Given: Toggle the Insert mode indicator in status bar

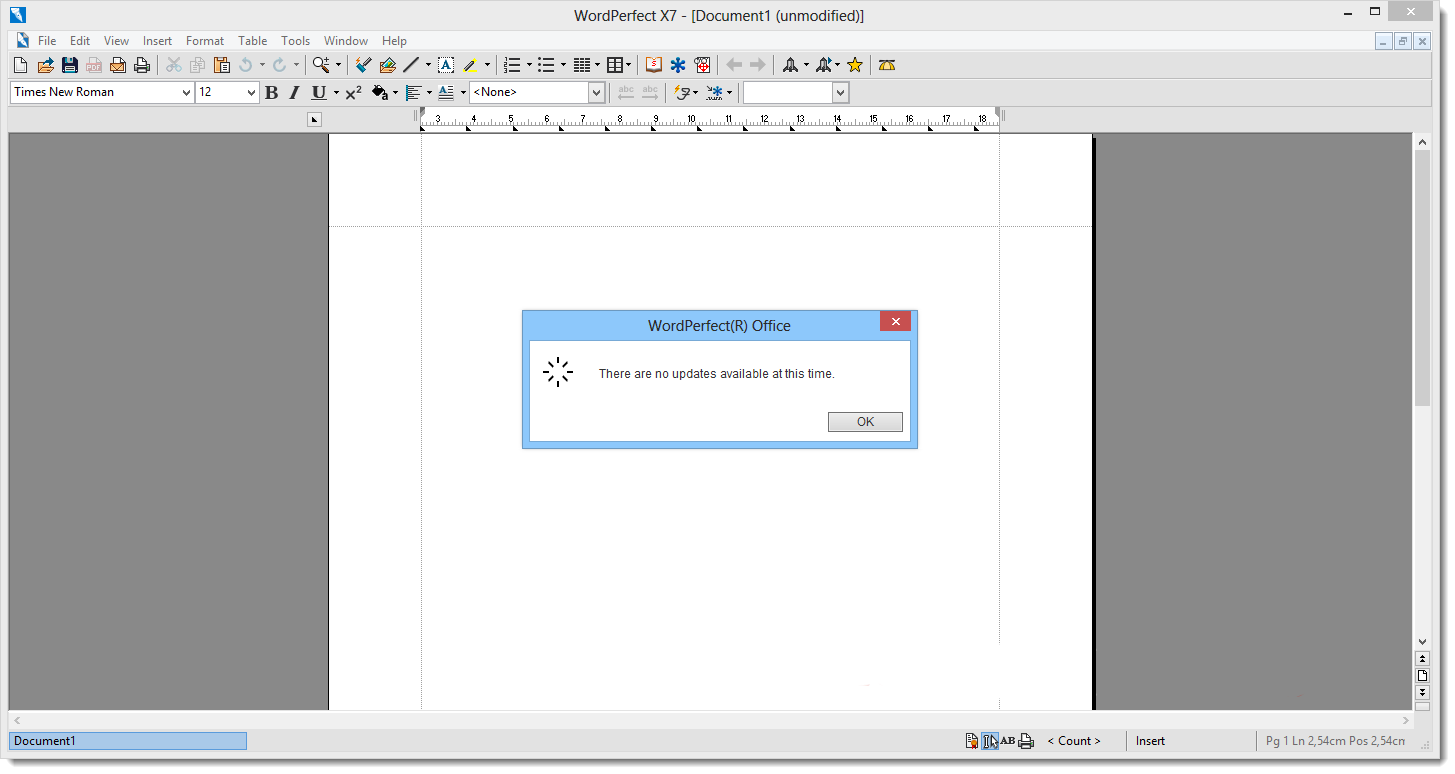Looking at the screenshot, I should tap(1150, 741).
